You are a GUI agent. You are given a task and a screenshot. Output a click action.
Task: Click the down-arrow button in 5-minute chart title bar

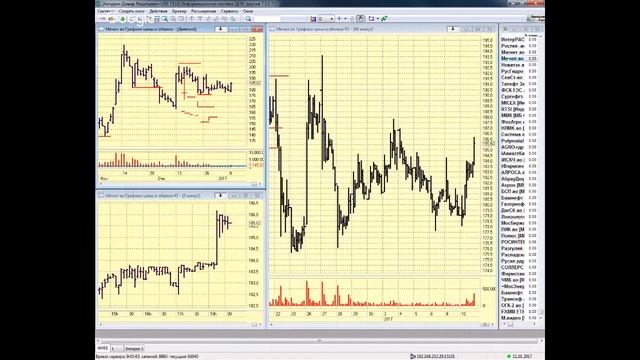pyautogui.click(x=220, y=196)
